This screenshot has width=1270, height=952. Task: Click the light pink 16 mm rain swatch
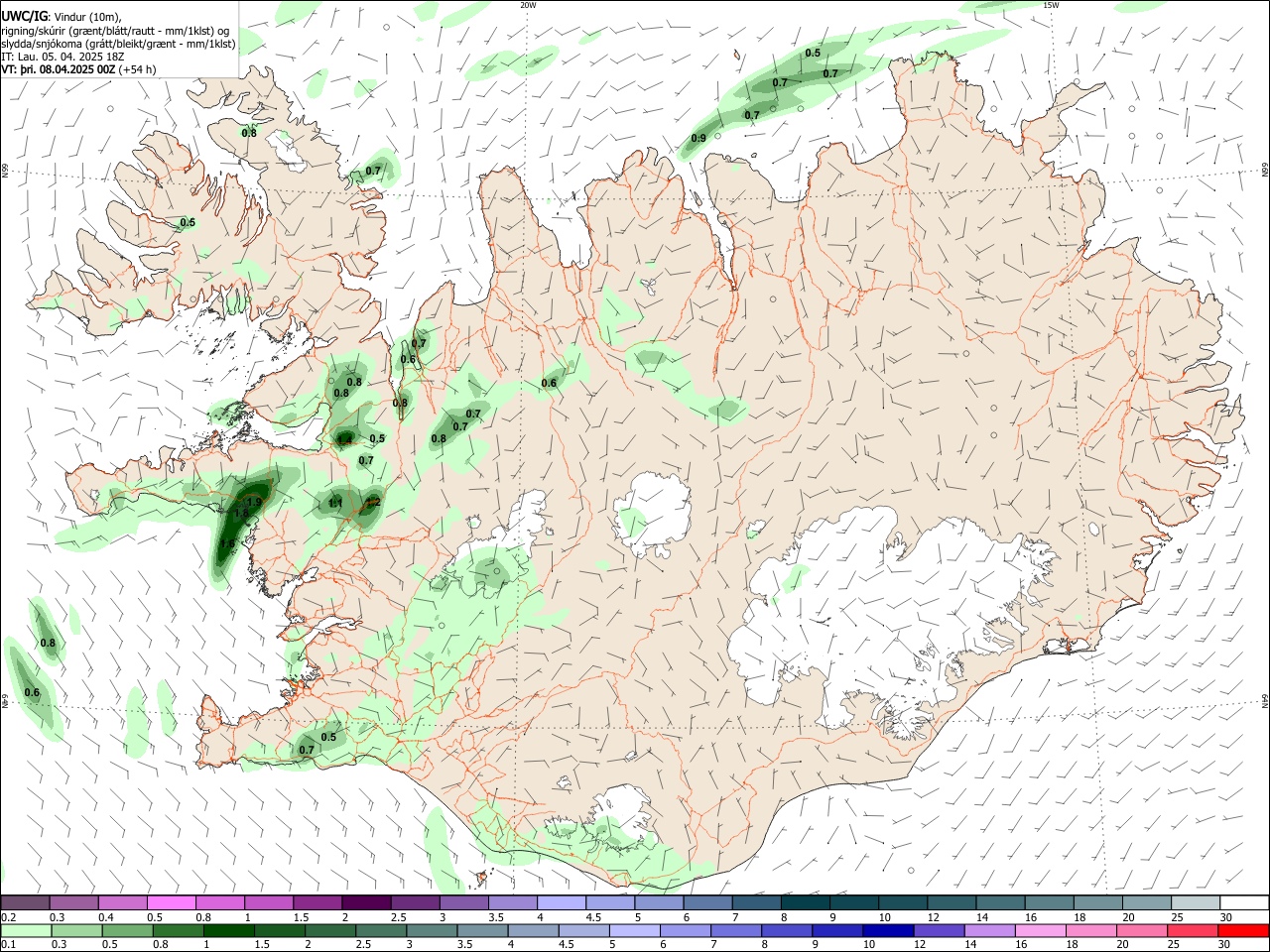[x=1041, y=931]
